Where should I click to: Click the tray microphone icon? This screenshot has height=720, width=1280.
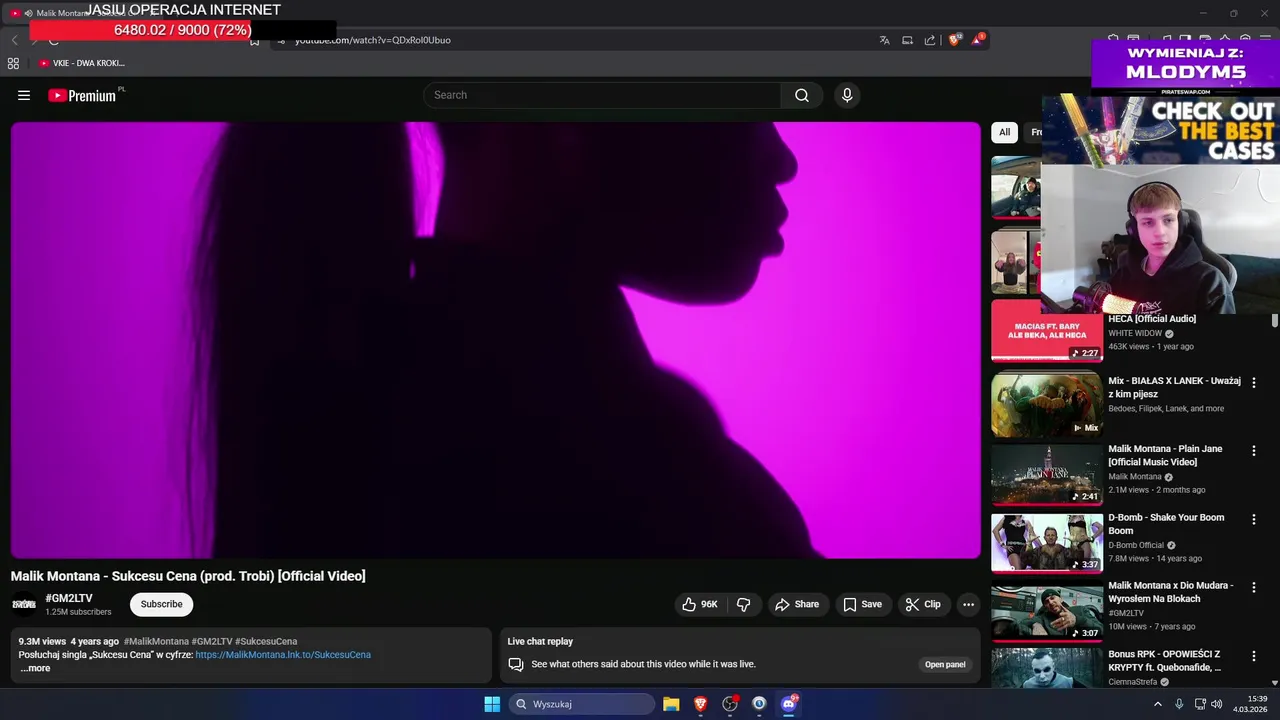tap(1179, 704)
